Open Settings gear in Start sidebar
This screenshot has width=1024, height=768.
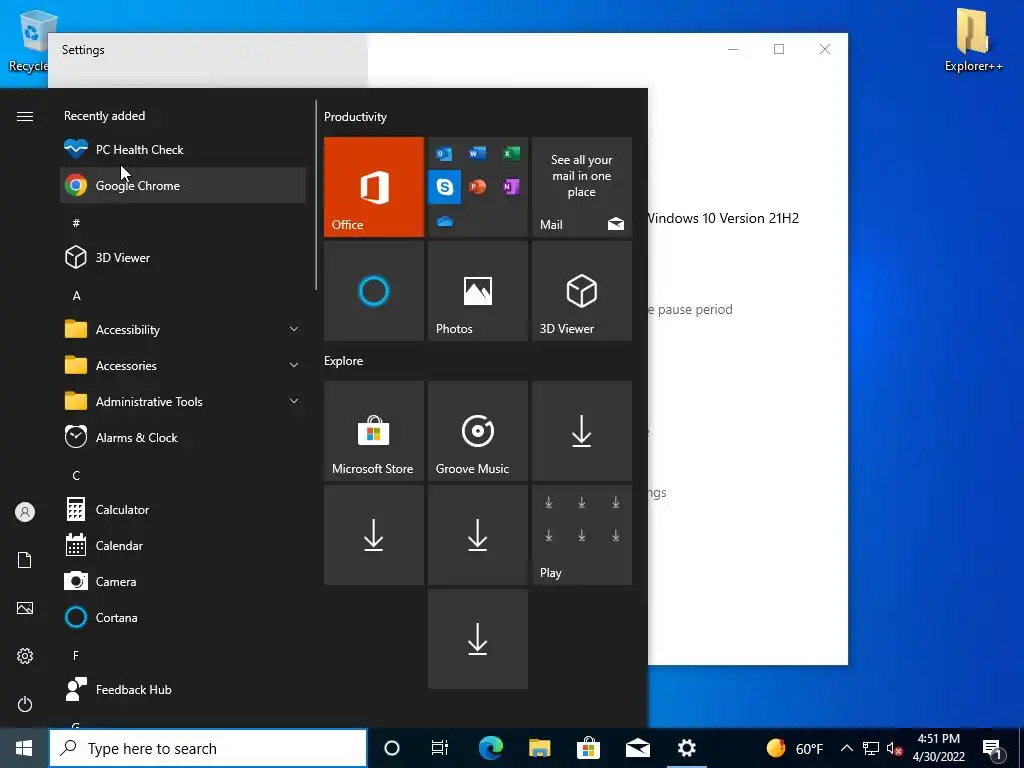point(25,656)
